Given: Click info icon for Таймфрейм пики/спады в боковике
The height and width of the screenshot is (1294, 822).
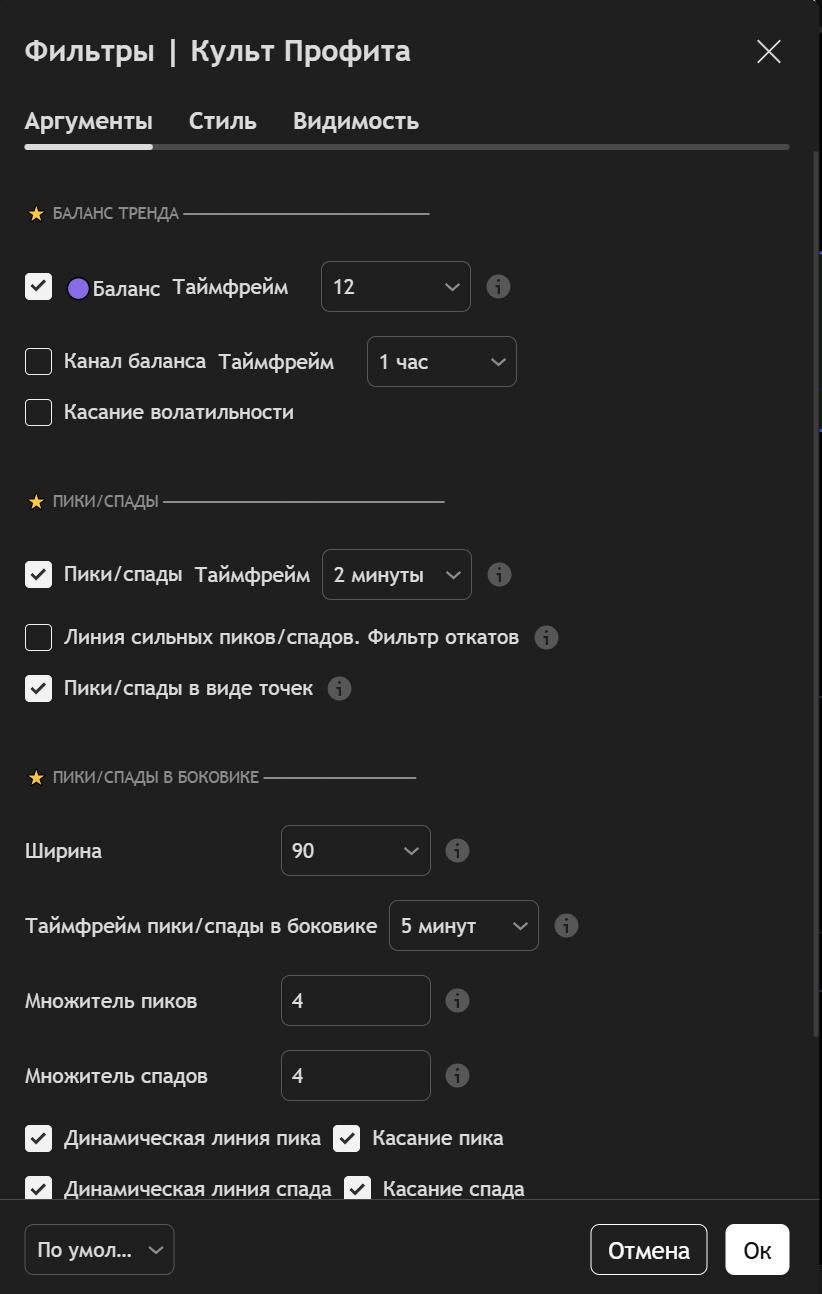Looking at the screenshot, I should point(566,926).
